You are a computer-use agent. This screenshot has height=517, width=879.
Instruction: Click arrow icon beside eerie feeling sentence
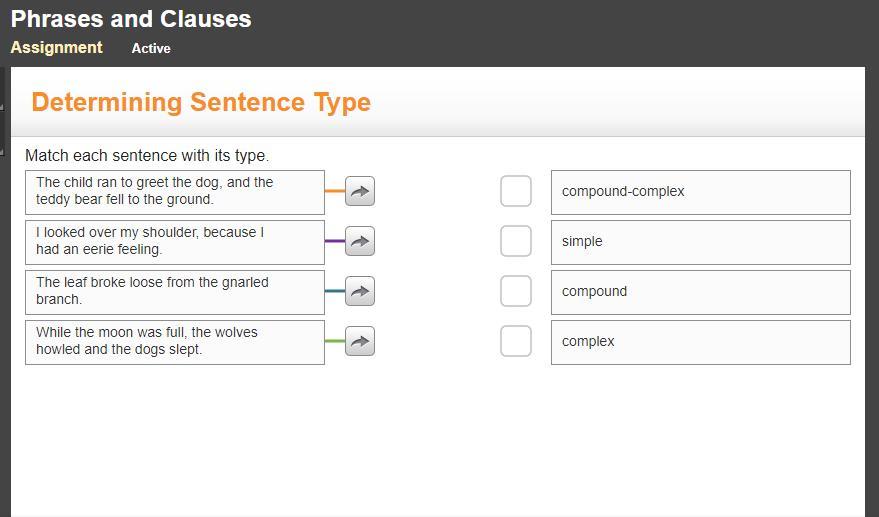360,242
